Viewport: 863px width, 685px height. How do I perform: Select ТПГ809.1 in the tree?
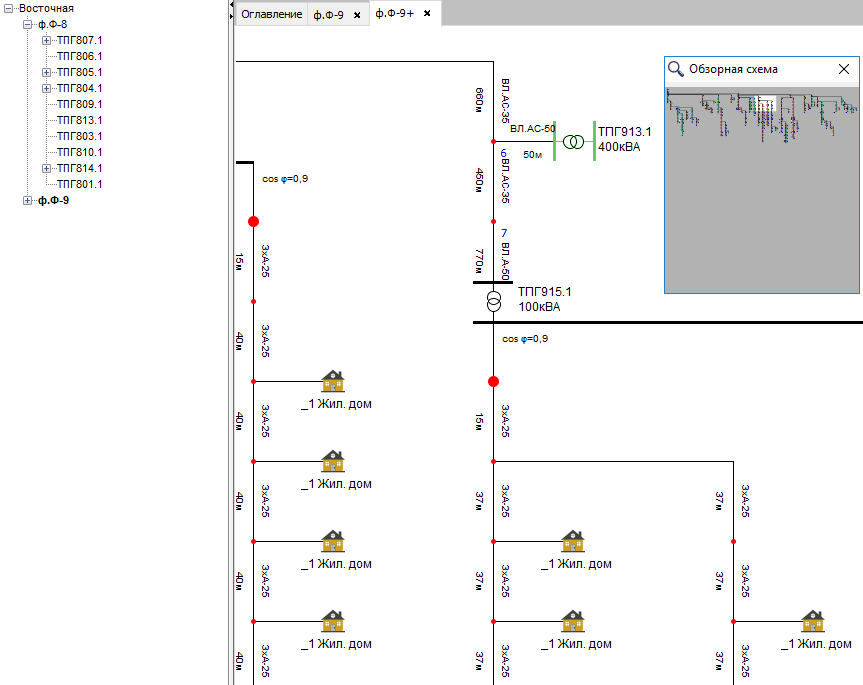(x=80, y=104)
